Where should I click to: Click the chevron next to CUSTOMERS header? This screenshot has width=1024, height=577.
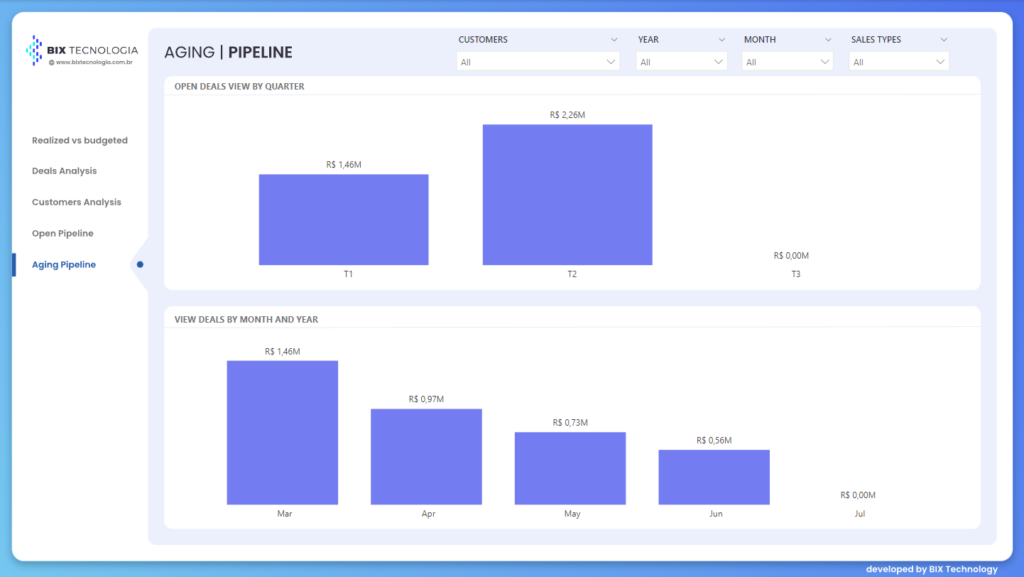click(613, 40)
